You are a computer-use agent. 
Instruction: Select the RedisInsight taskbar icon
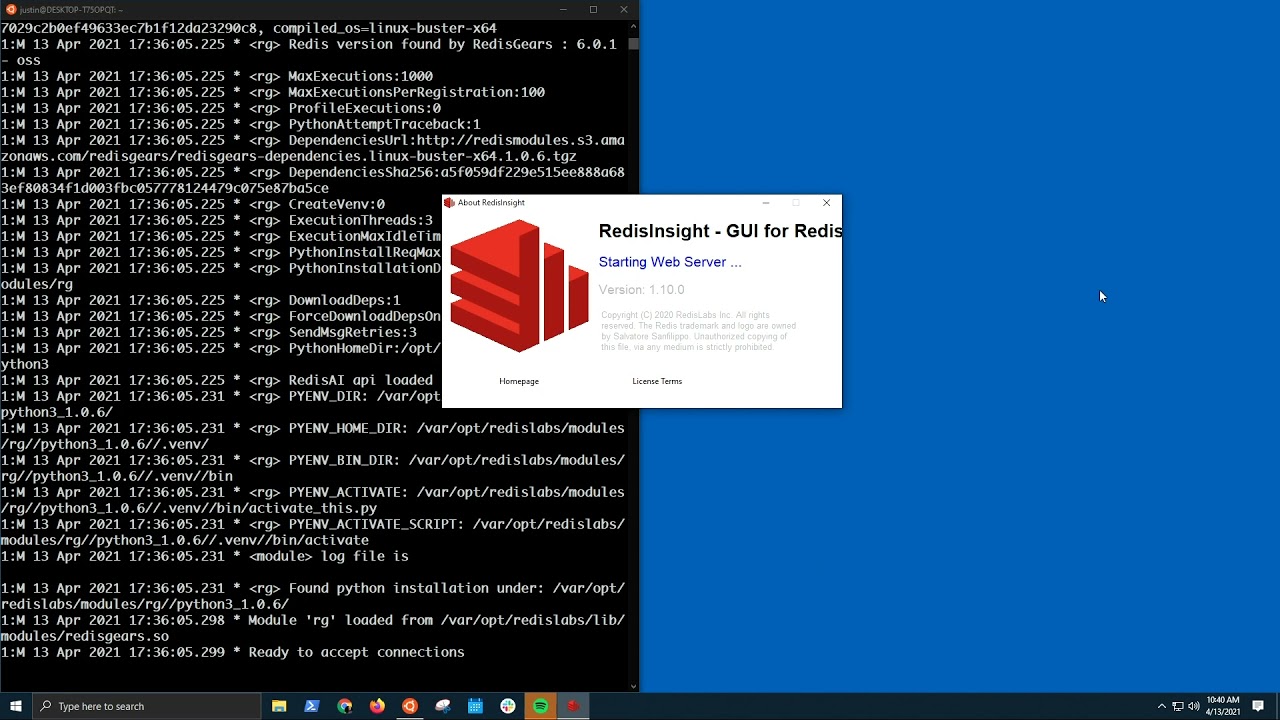click(x=573, y=706)
